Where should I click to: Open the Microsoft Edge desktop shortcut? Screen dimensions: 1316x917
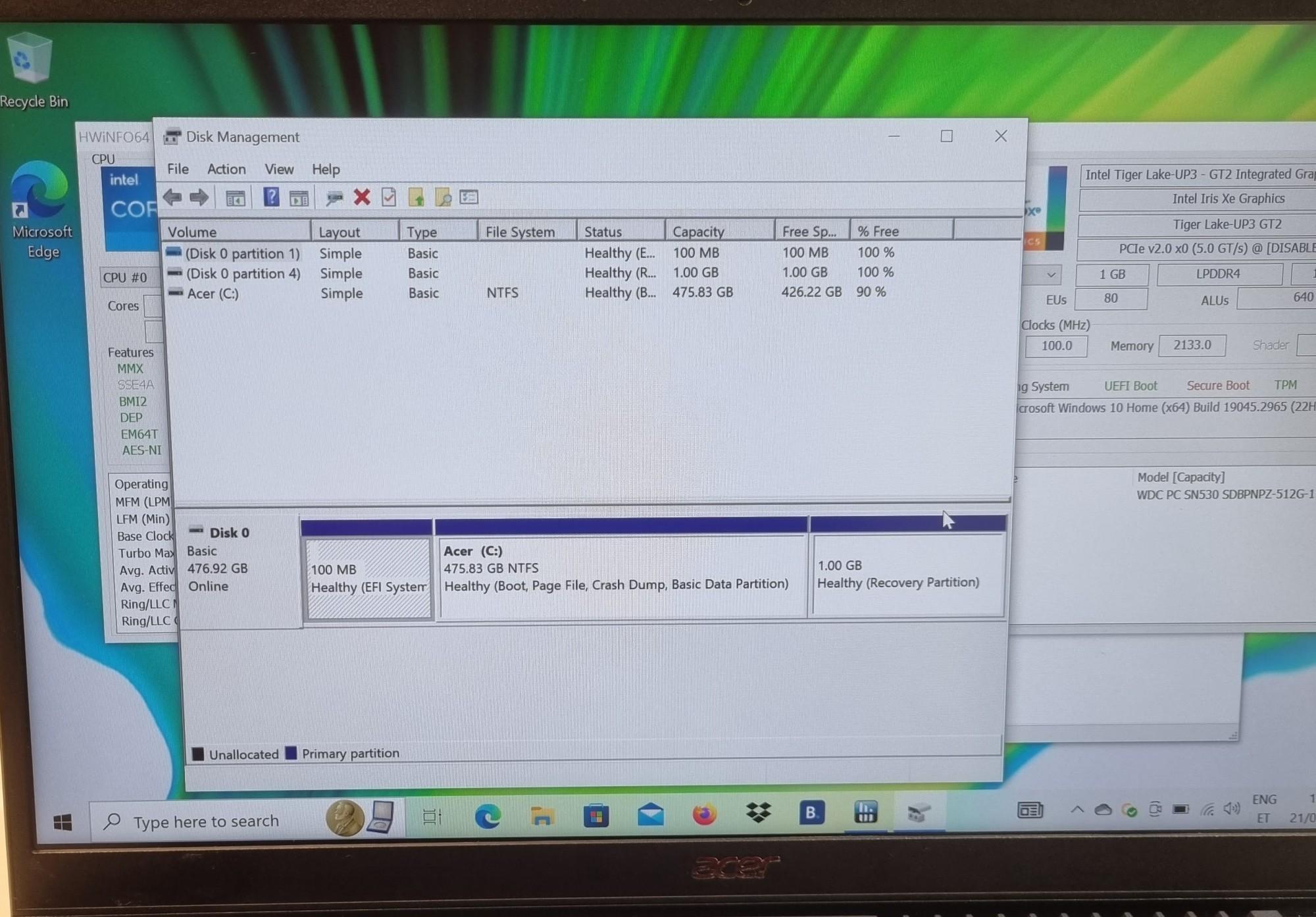[41, 209]
